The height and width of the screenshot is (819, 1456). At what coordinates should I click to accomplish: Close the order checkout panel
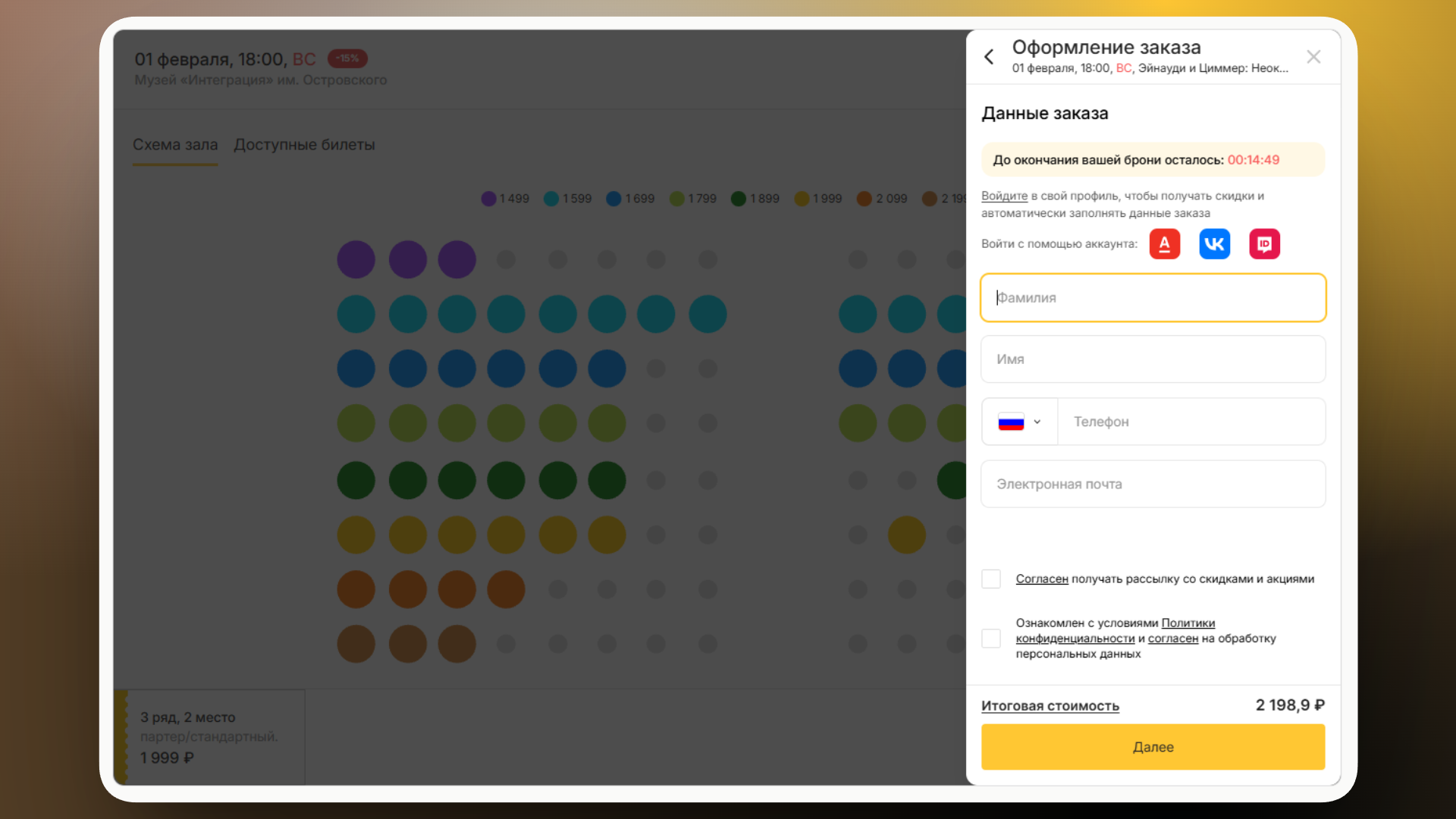click(1313, 57)
